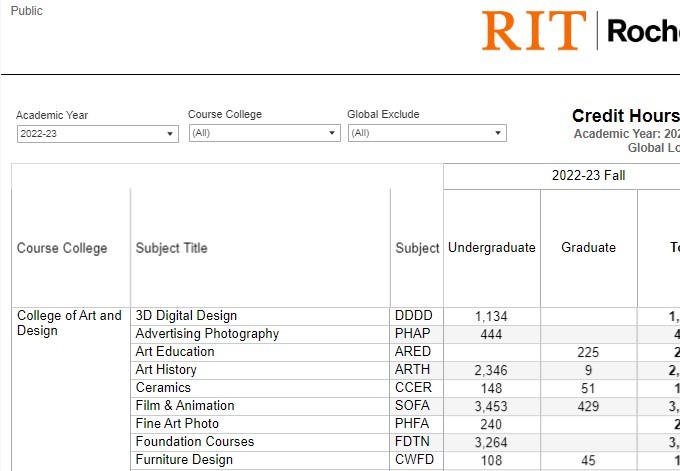Select the College of Art and Design cell

pos(69,323)
